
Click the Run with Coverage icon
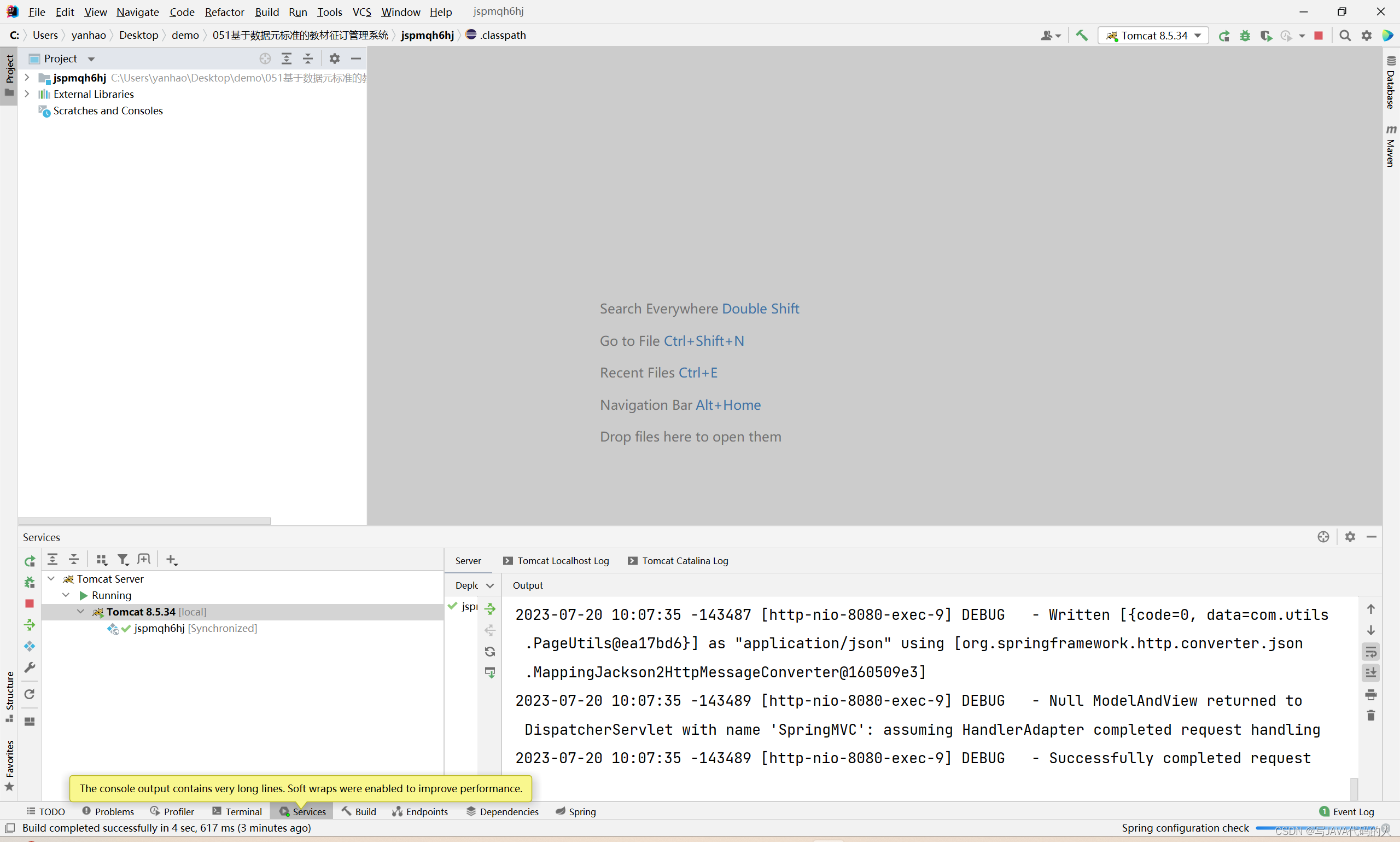(1265, 35)
